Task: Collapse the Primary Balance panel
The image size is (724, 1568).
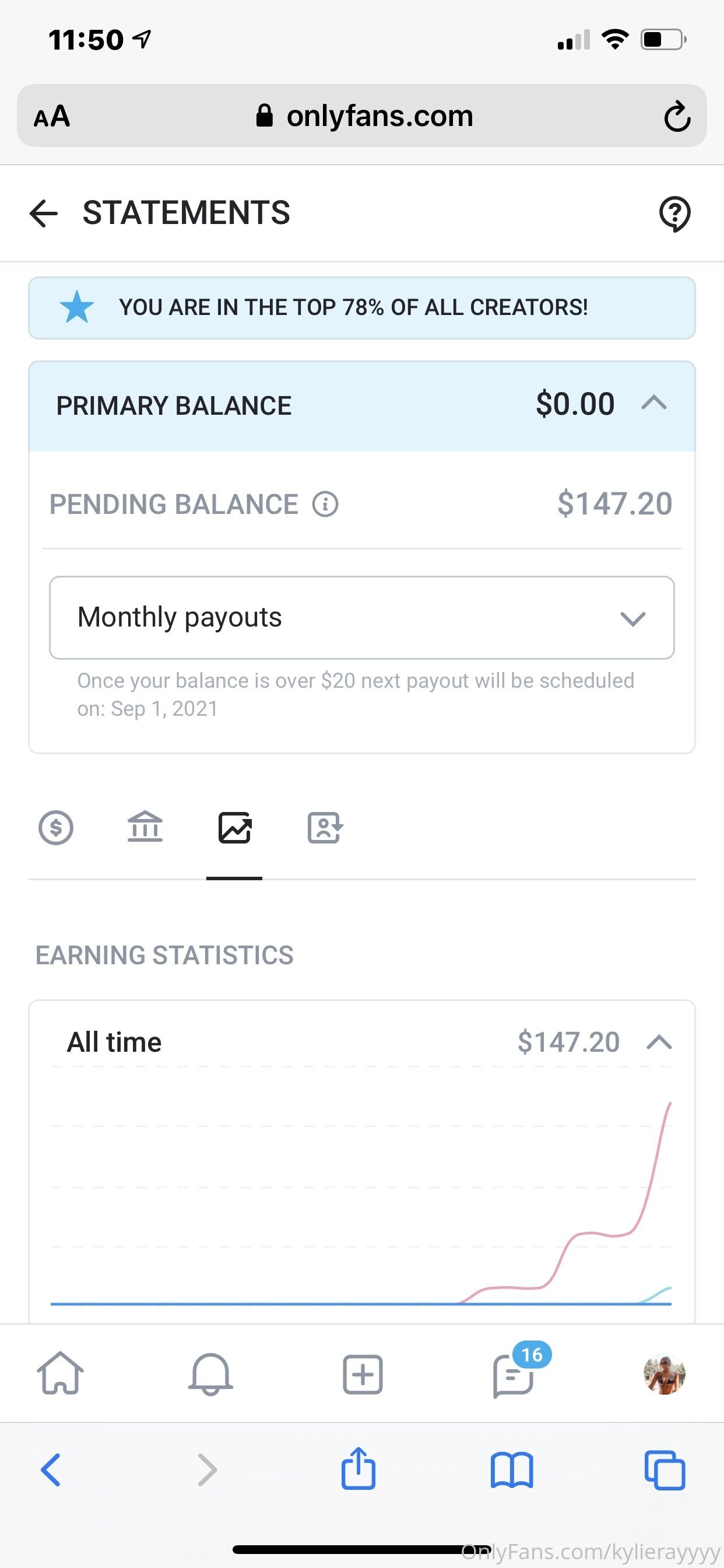Action: (x=654, y=403)
